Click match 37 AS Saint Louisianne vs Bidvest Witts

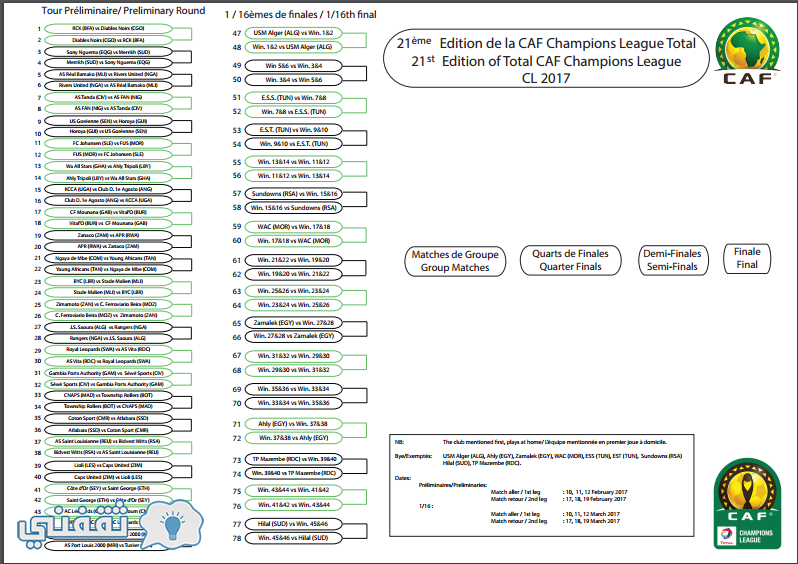[x=108, y=441]
